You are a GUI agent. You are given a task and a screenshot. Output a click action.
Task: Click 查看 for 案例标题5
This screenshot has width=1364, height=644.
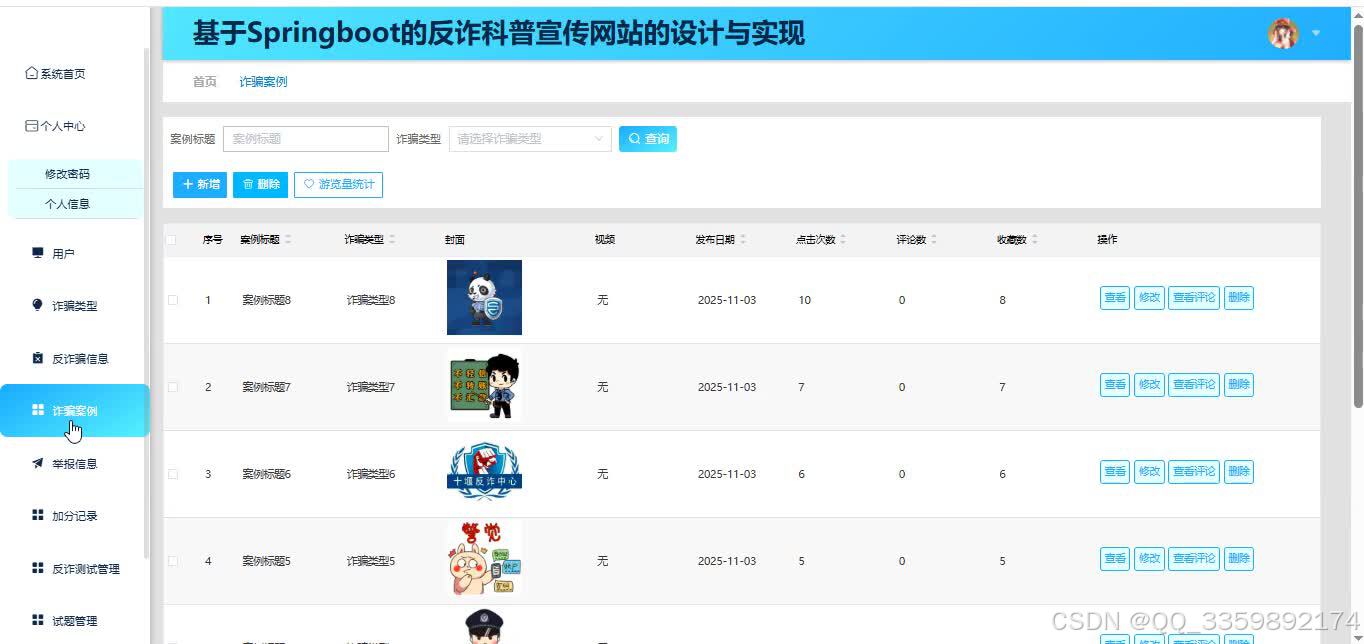[x=1115, y=558]
